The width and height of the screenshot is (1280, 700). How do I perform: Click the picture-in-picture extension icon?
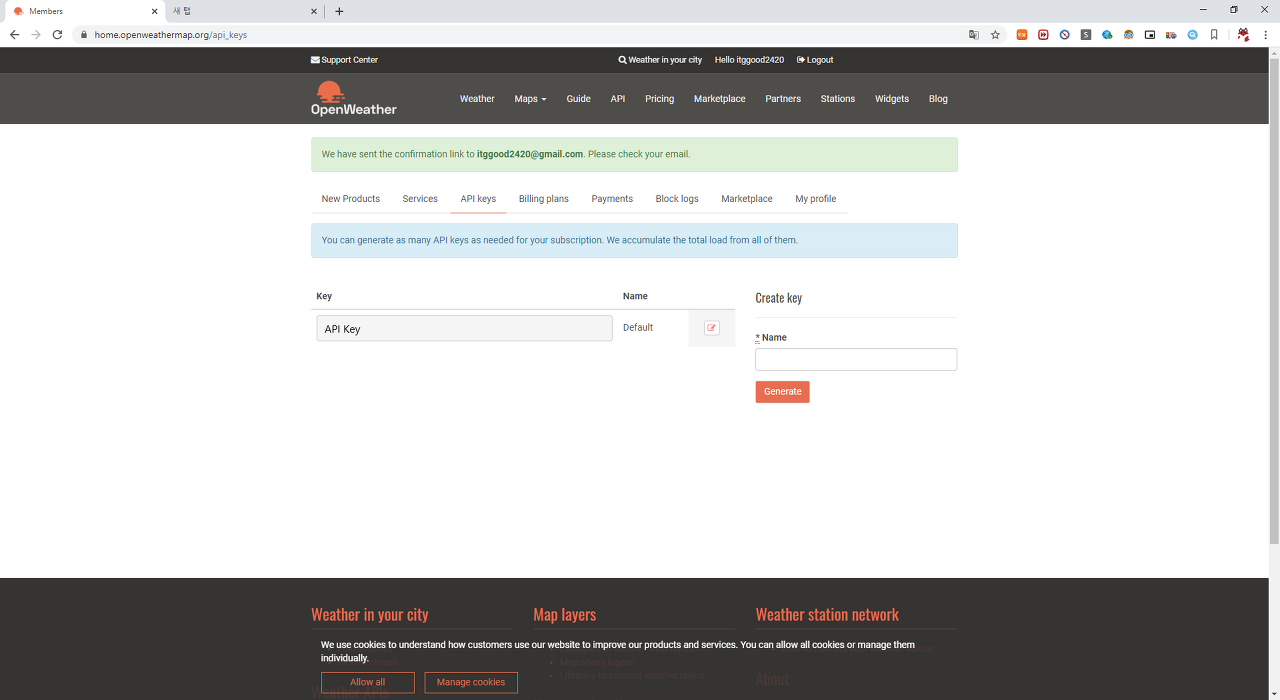pyautogui.click(x=1150, y=34)
